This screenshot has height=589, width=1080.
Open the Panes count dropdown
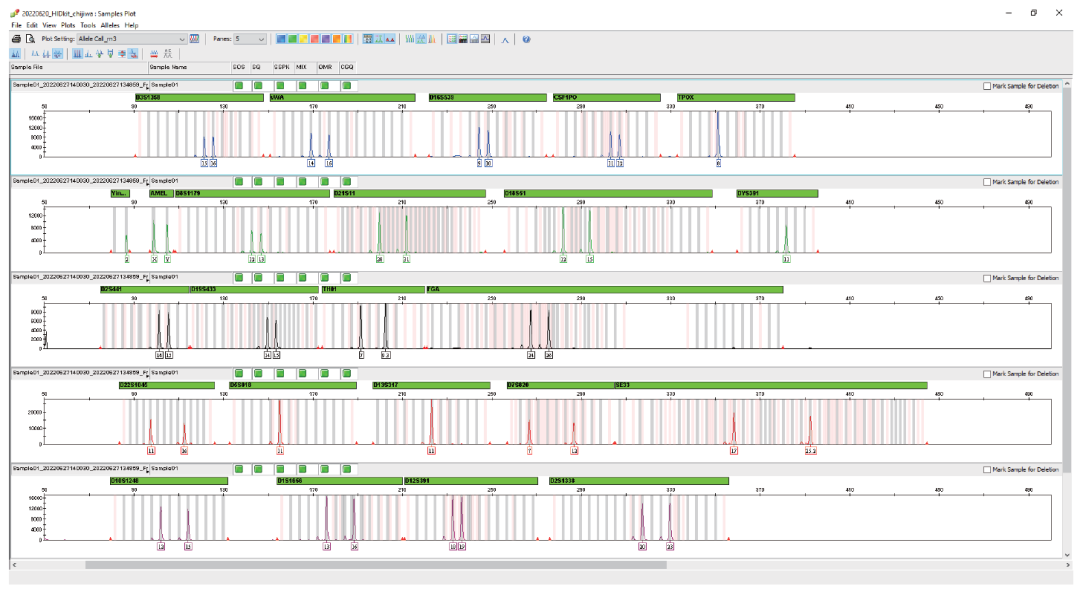(x=249, y=39)
